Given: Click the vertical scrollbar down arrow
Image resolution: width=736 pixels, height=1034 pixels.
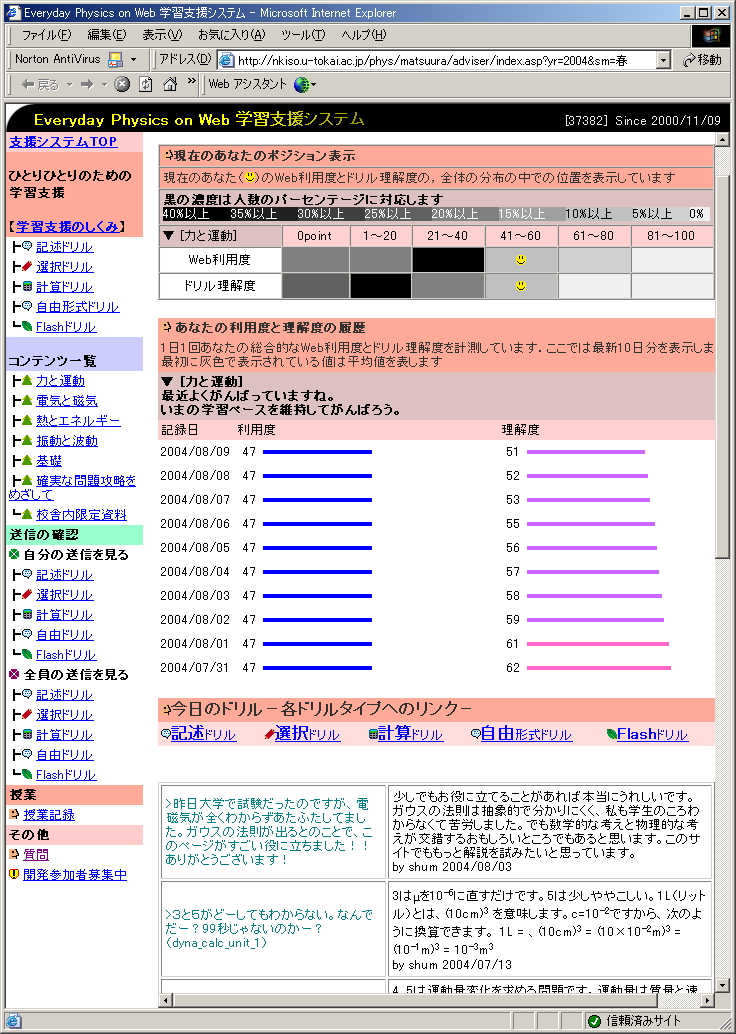Looking at the screenshot, I should coord(723,987).
